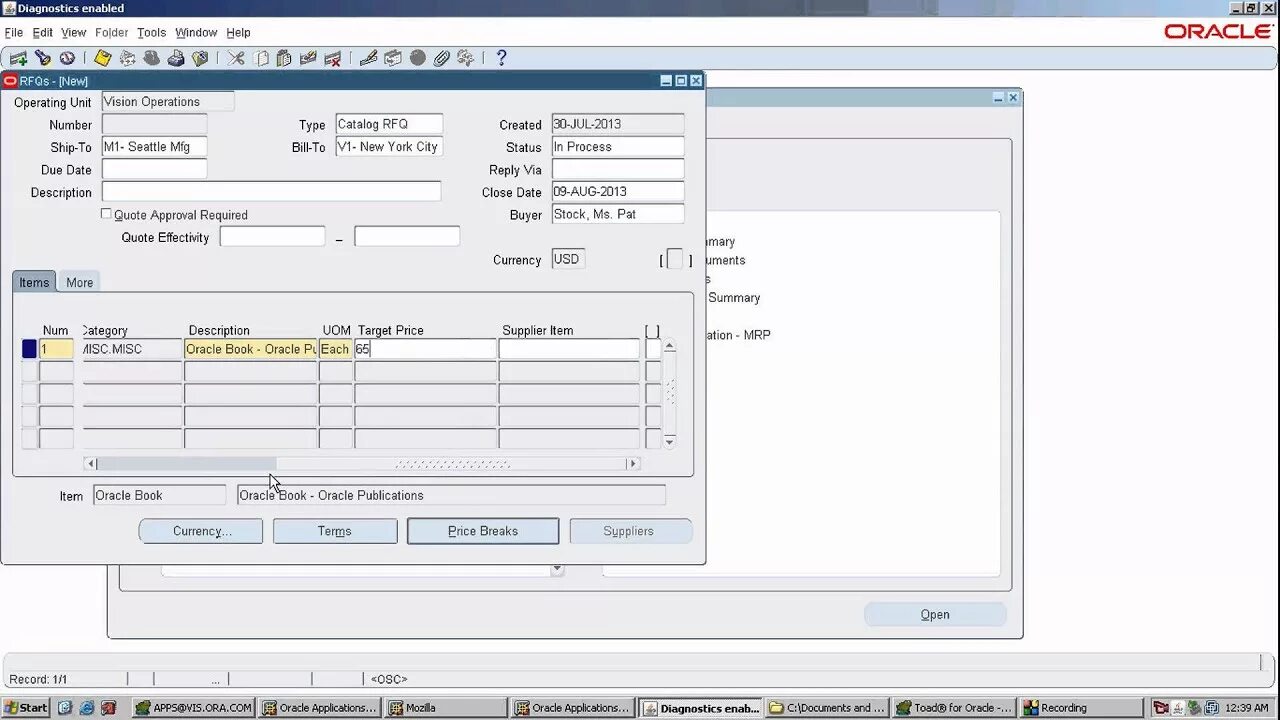Click the Currency... button
This screenshot has width=1280, height=720.
(201, 531)
